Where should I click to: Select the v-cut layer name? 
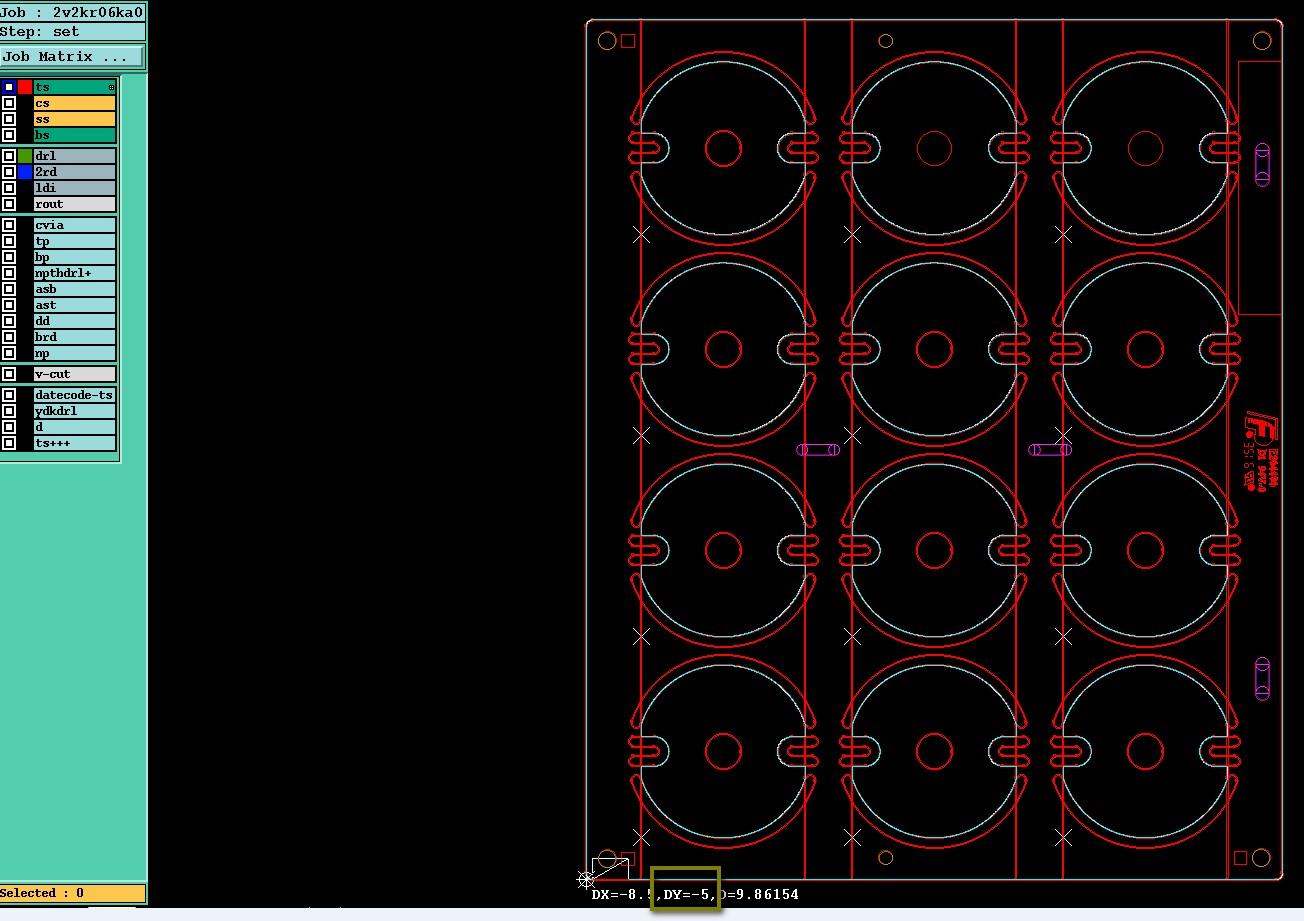tap(75, 374)
